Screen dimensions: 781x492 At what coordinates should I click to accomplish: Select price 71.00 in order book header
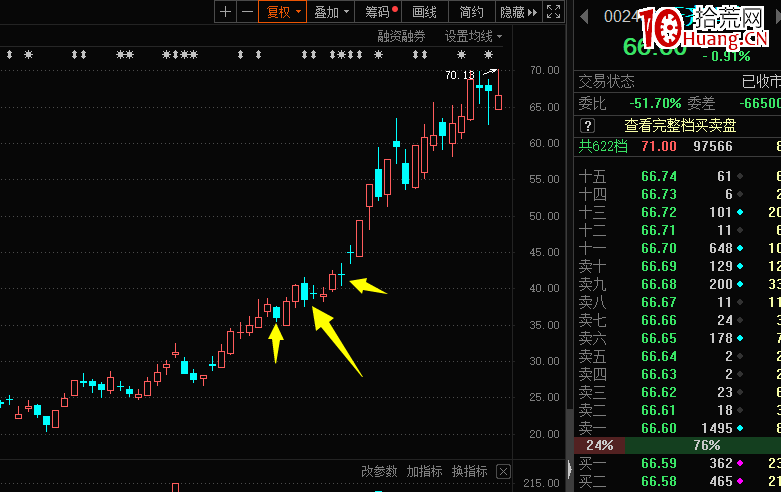[x=658, y=146]
